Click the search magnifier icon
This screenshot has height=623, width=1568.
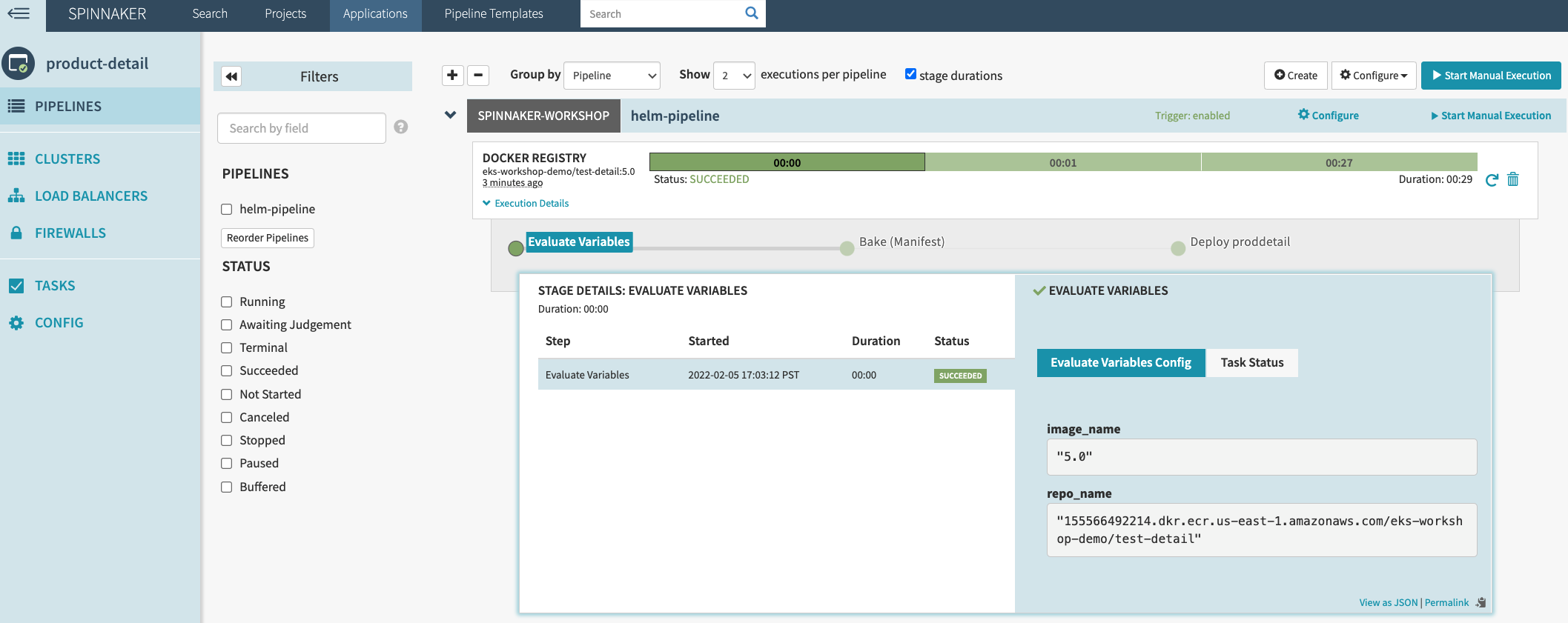click(751, 13)
